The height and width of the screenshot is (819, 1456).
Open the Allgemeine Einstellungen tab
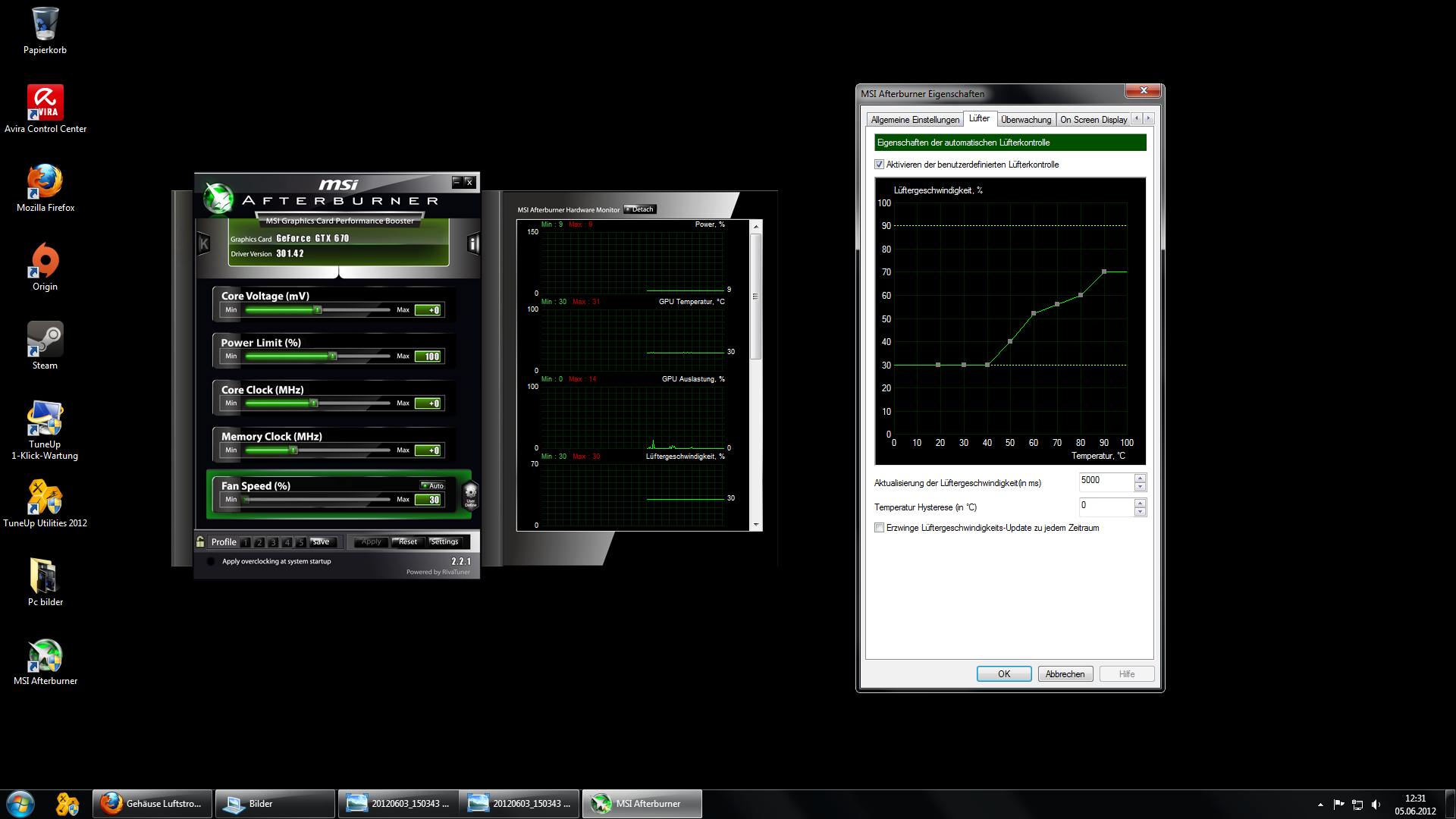[x=915, y=120]
